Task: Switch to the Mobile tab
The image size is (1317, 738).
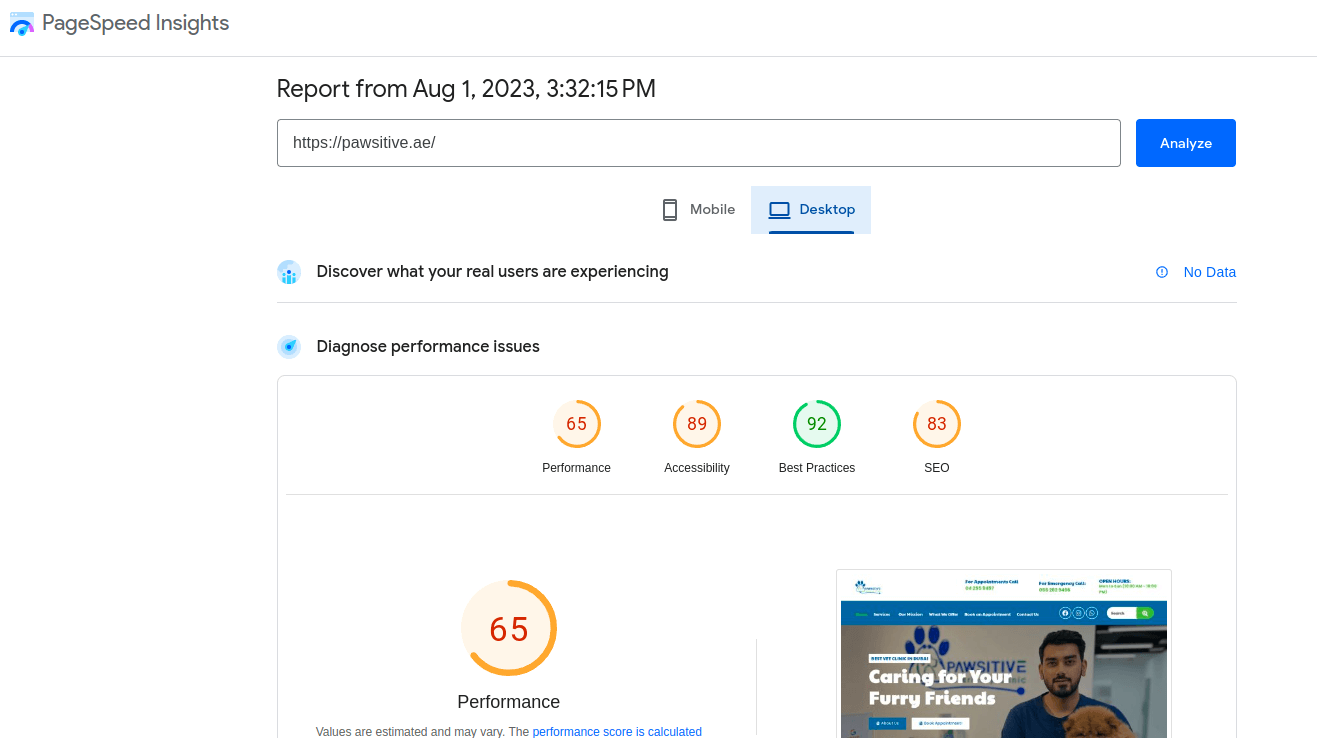Action: coord(699,210)
